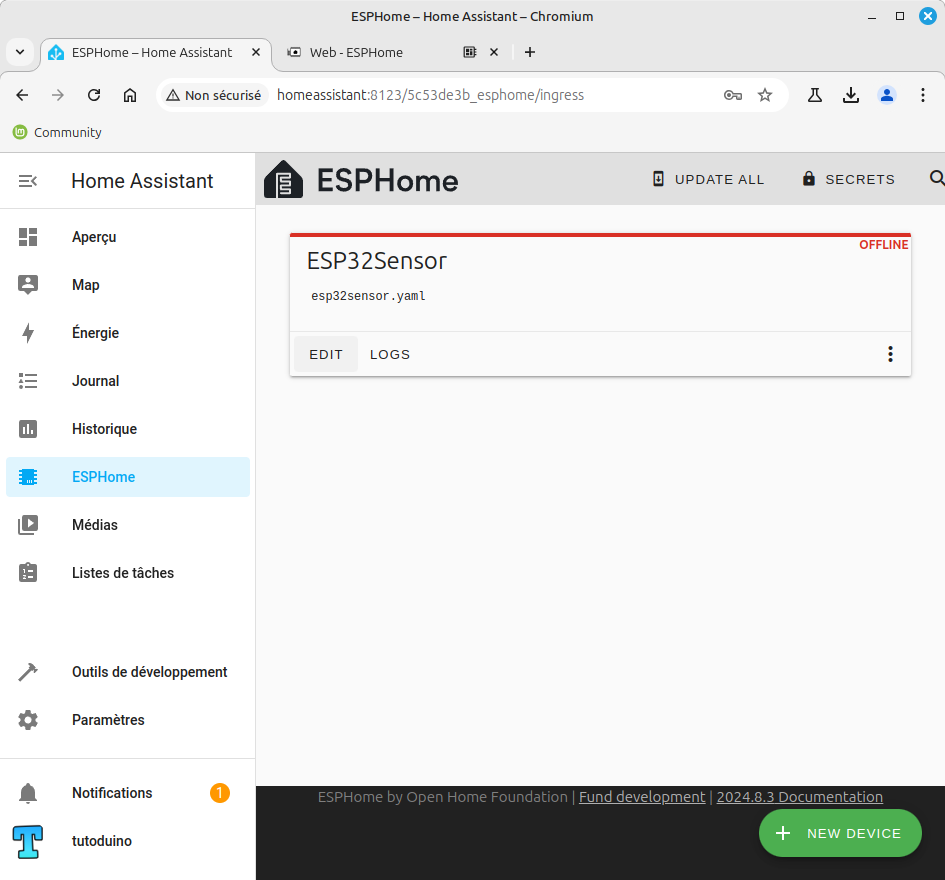
Task: Open the Aperçu dashboard
Action: tap(128, 237)
